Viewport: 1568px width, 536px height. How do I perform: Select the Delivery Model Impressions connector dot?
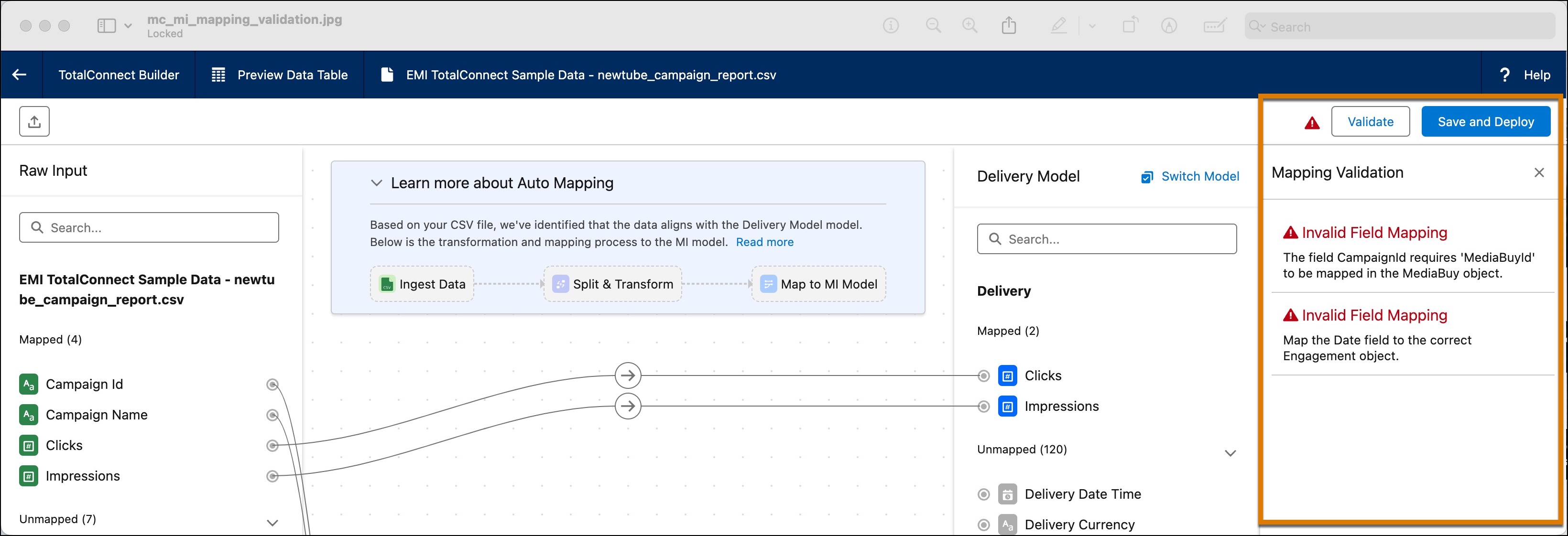984,407
